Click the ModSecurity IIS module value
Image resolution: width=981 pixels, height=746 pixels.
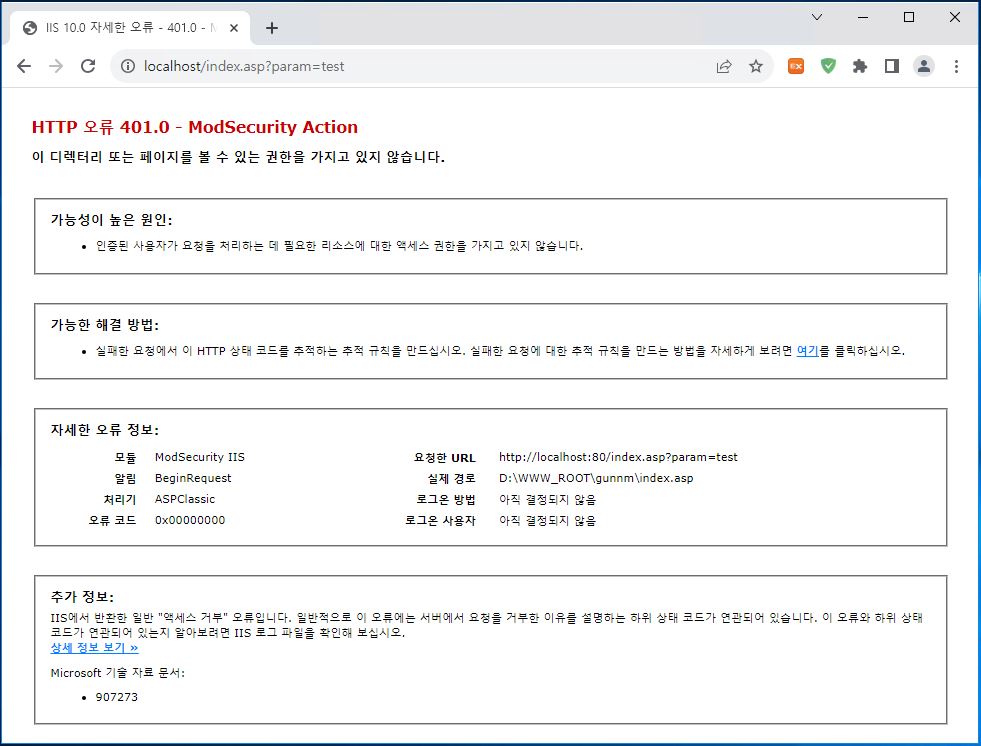pos(200,457)
